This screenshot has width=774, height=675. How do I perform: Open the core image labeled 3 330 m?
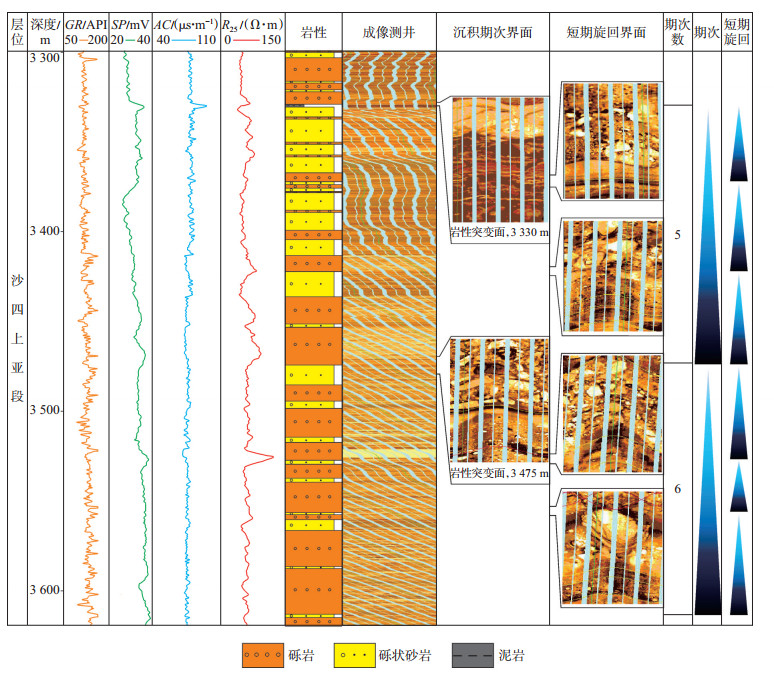498,160
